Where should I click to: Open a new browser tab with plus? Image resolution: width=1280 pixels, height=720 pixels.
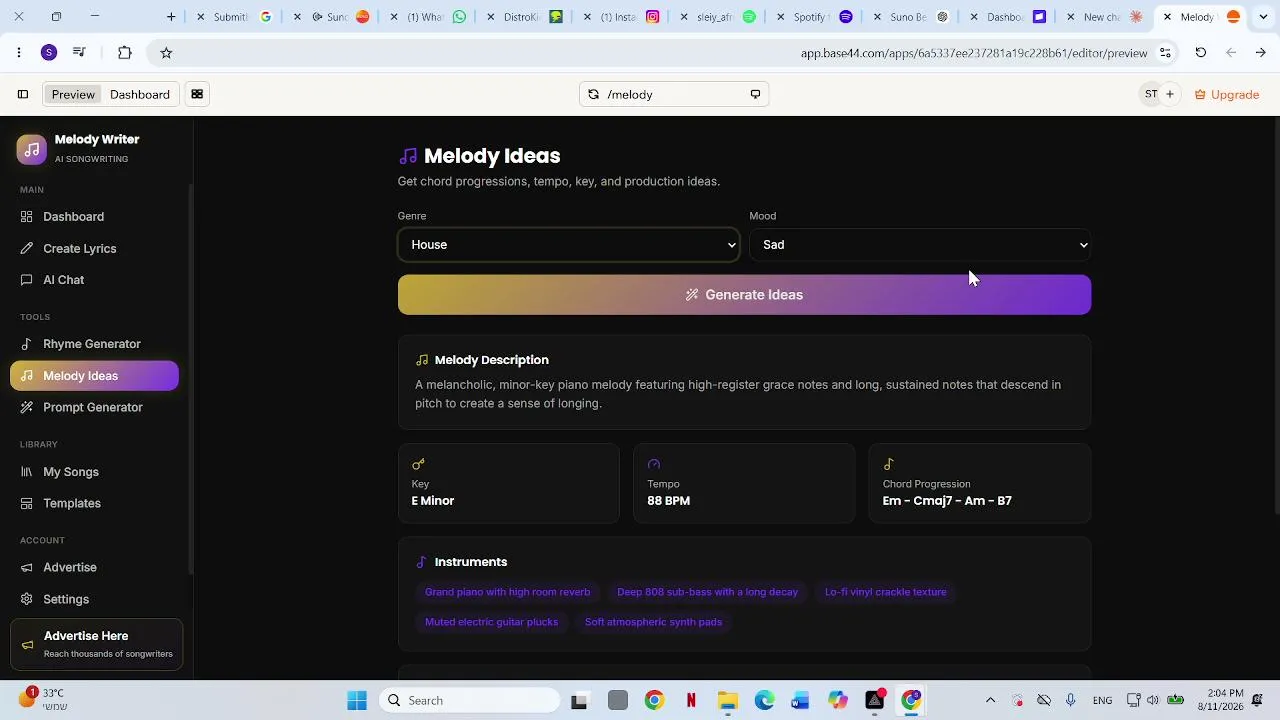click(171, 17)
